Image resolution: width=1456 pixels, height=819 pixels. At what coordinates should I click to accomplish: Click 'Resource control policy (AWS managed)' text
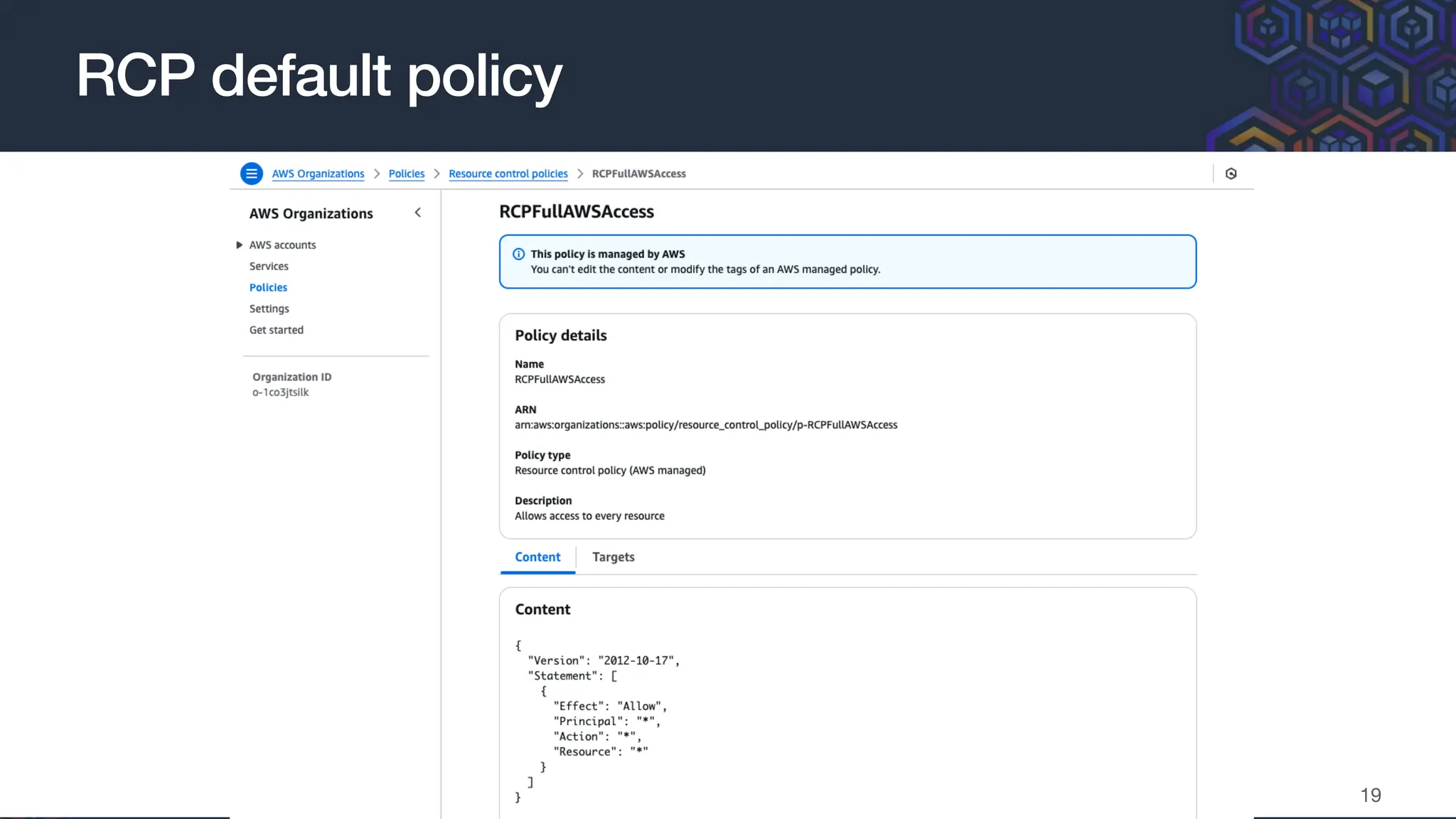click(x=610, y=471)
